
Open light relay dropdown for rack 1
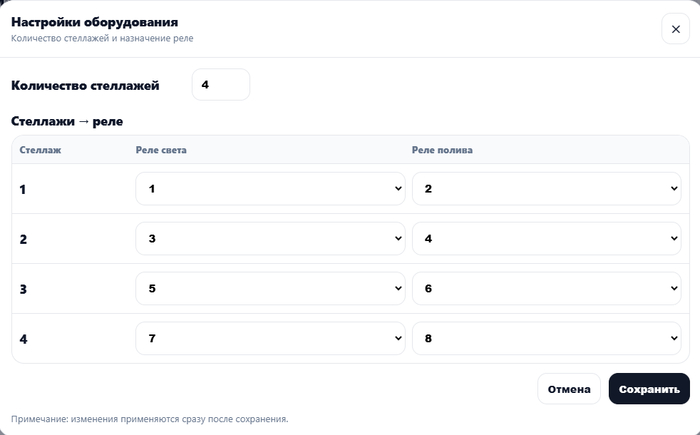tap(270, 189)
